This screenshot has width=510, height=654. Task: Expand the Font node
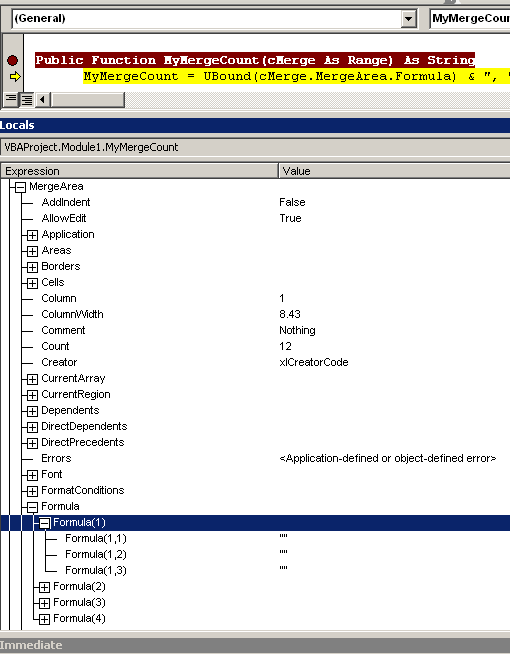(33, 475)
